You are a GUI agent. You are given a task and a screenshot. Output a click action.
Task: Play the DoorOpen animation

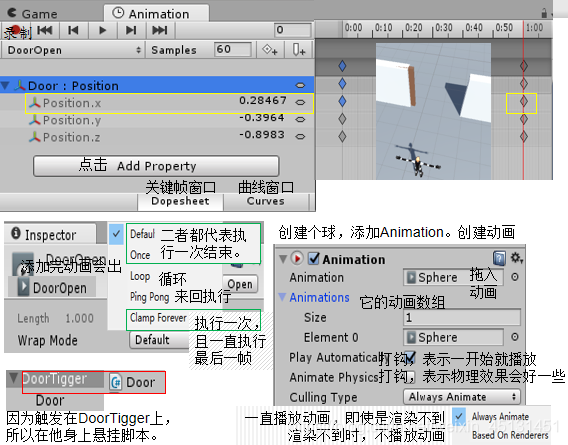click(x=103, y=30)
